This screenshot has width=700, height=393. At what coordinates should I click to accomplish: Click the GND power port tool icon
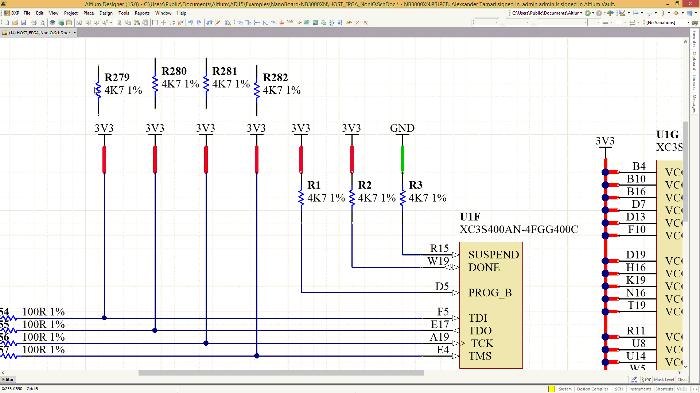pyautogui.click(x=282, y=22)
